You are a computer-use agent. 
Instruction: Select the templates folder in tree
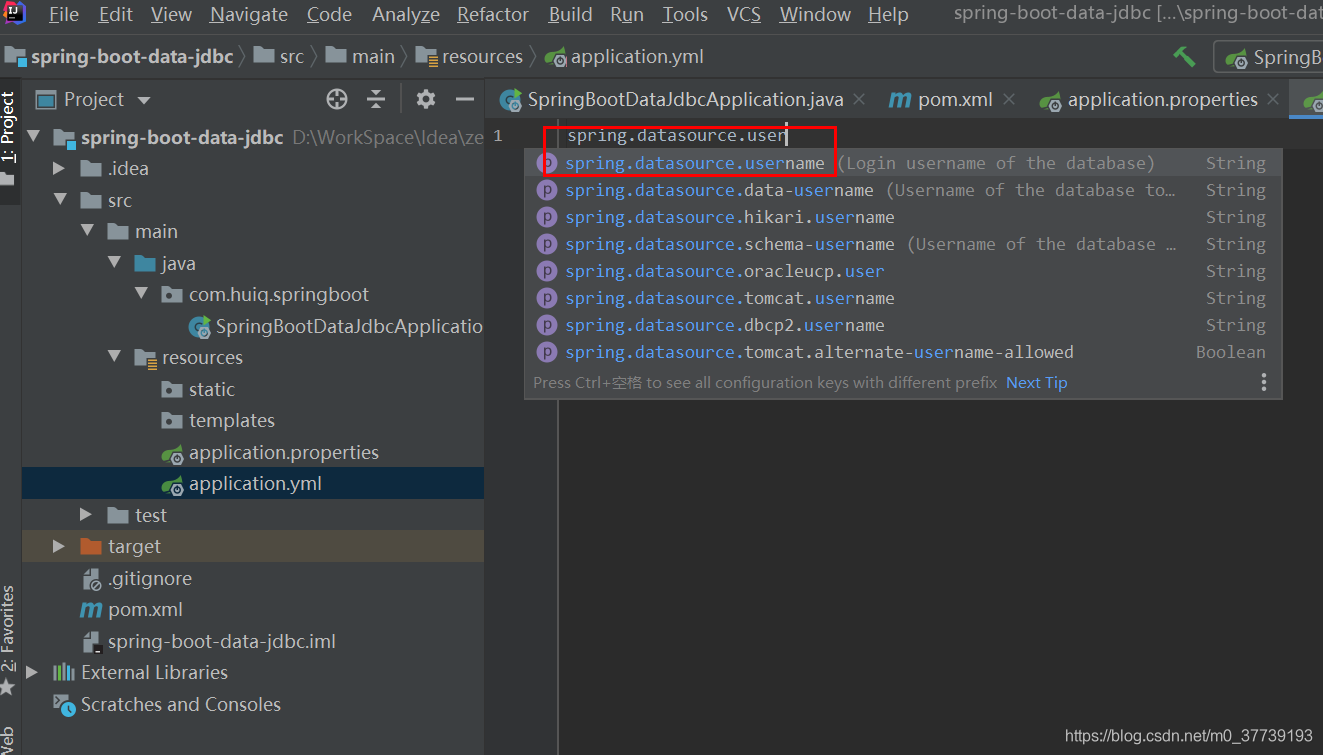click(218, 420)
